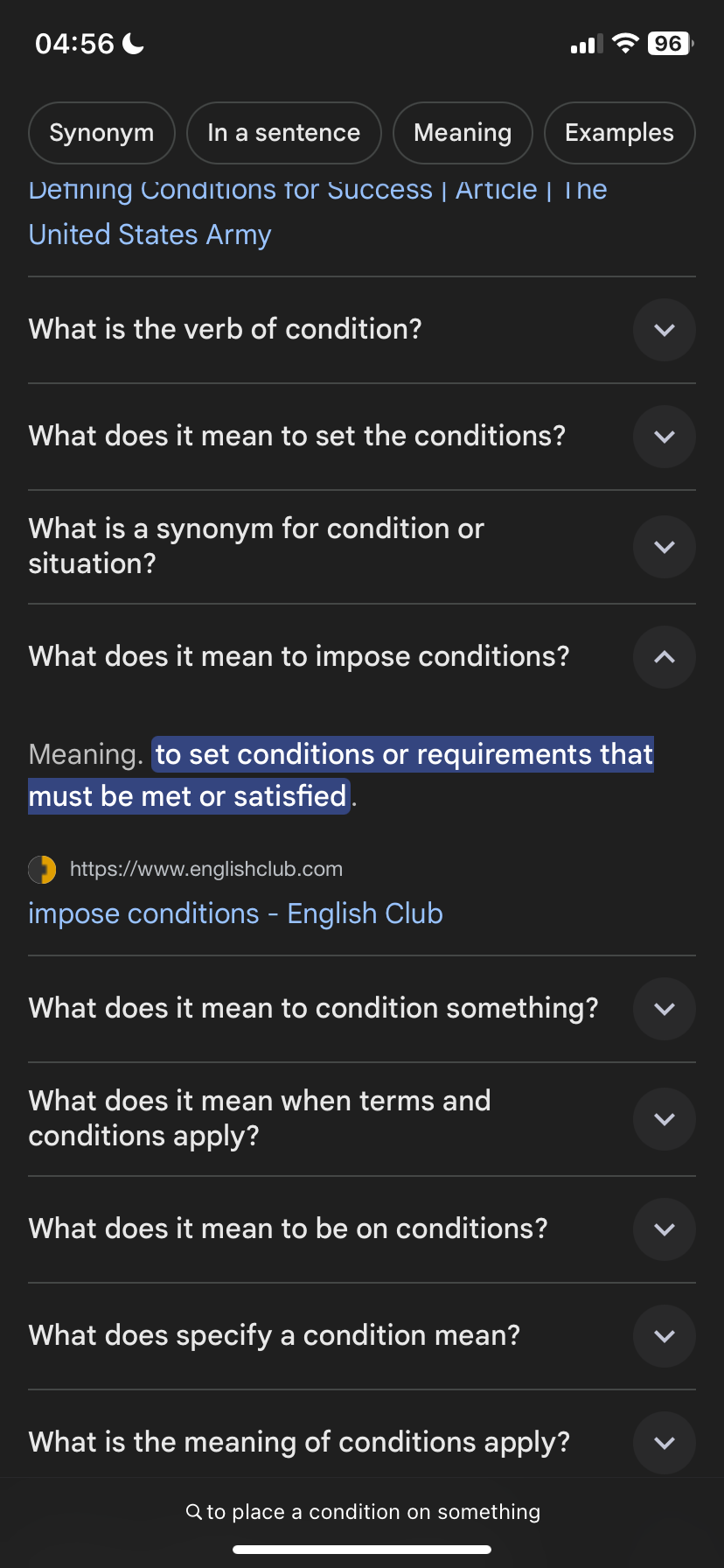This screenshot has width=724, height=1568.
Task: Open "impose conditions - English Club" link
Action: [235, 913]
